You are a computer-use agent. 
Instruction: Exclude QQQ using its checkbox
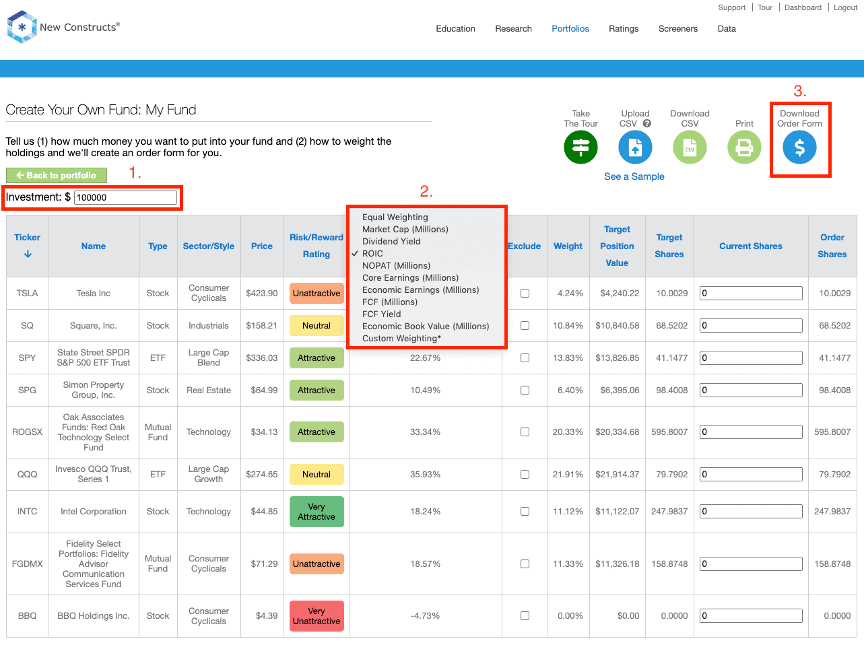[x=525, y=474]
